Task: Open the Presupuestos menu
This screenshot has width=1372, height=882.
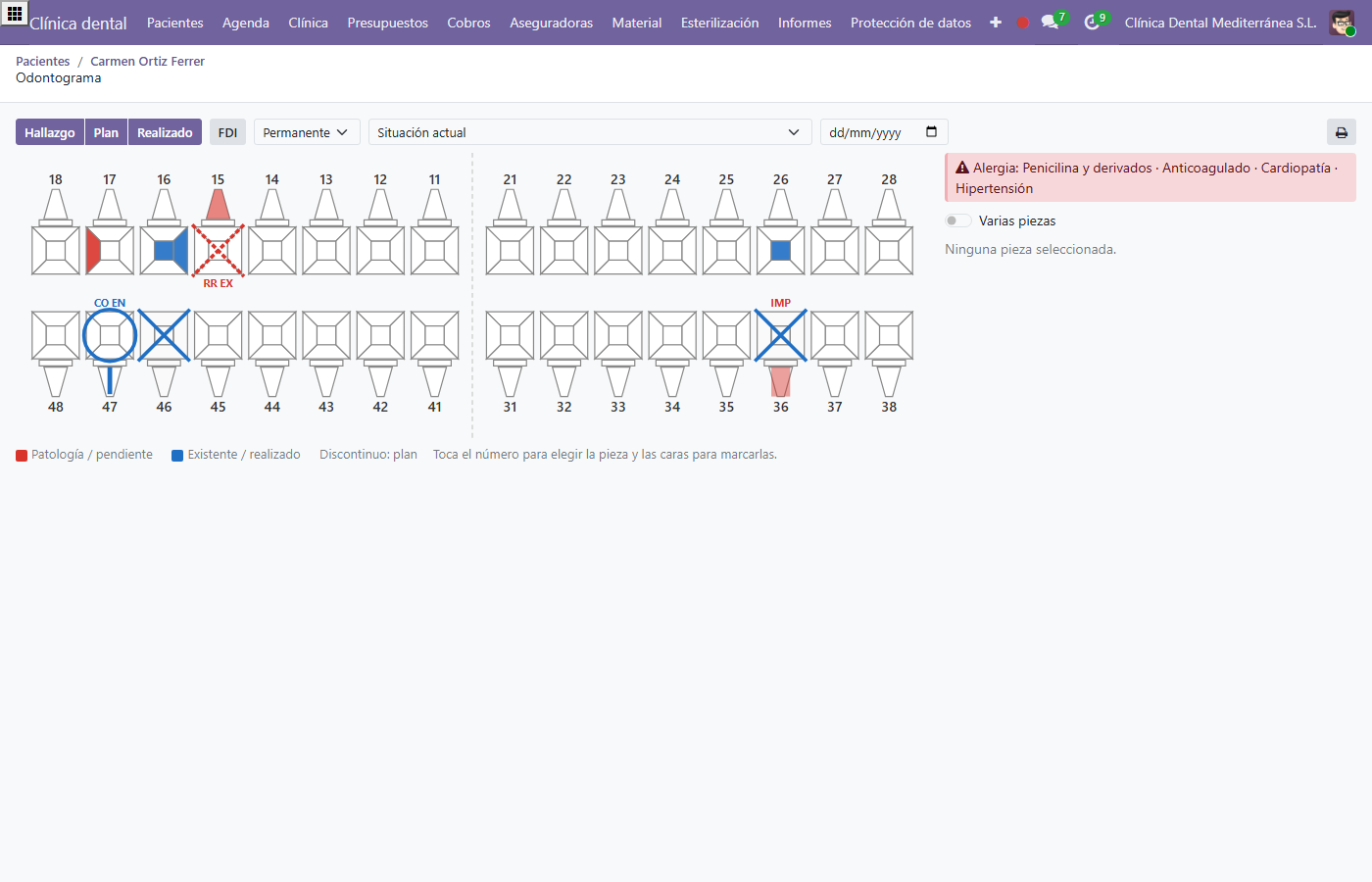Action: pyautogui.click(x=388, y=23)
